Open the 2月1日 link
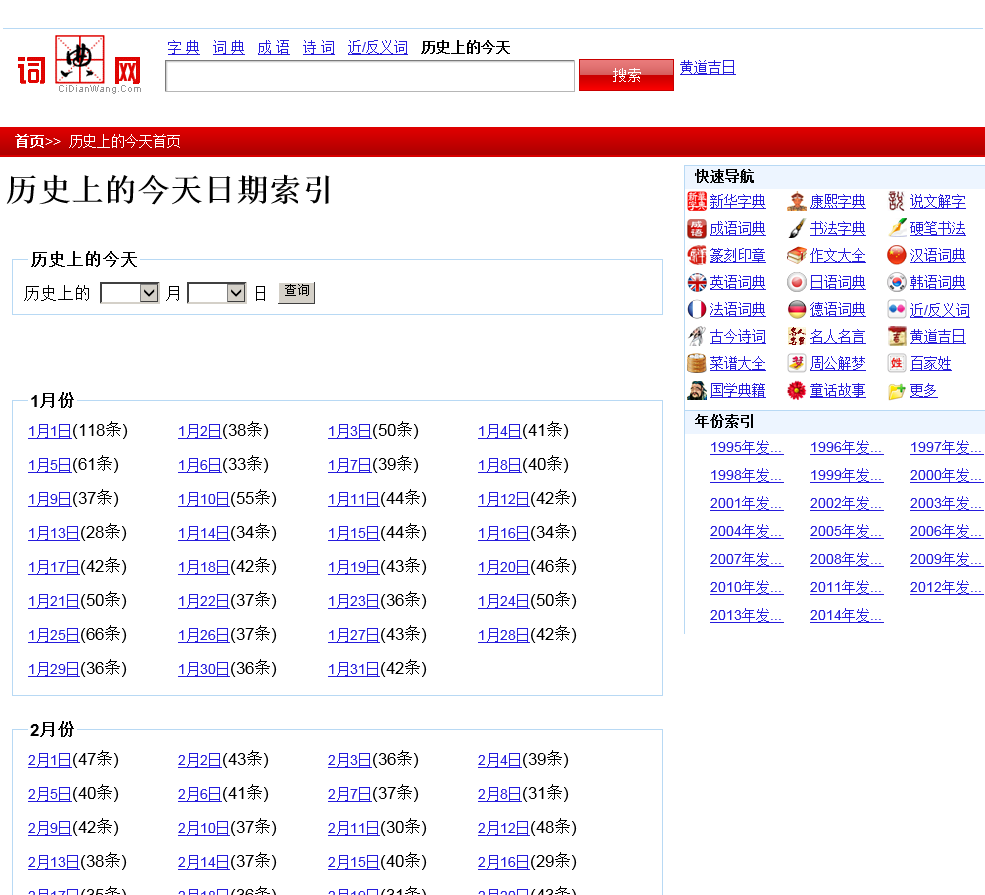The image size is (985, 895). pos(50,761)
